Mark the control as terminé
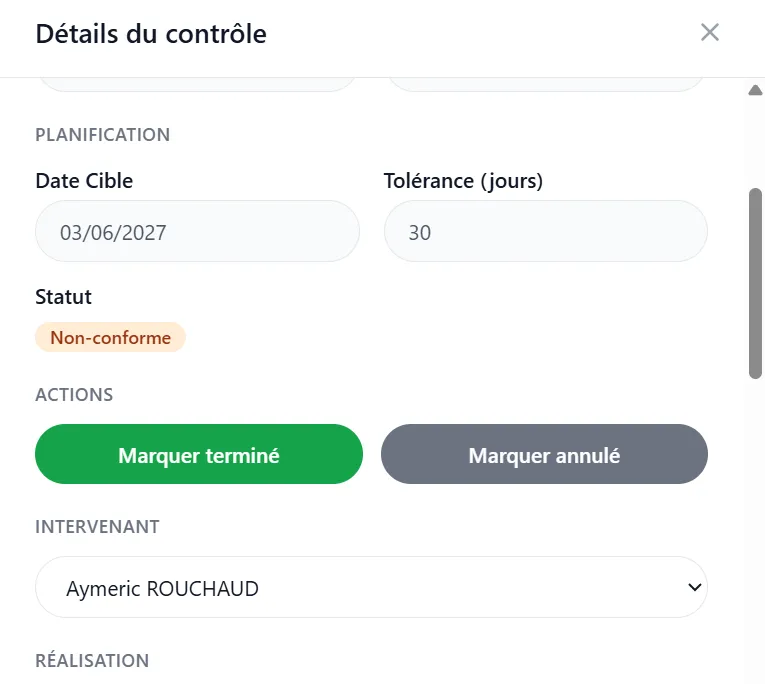Screen dimensions: 765x684 coord(199,454)
